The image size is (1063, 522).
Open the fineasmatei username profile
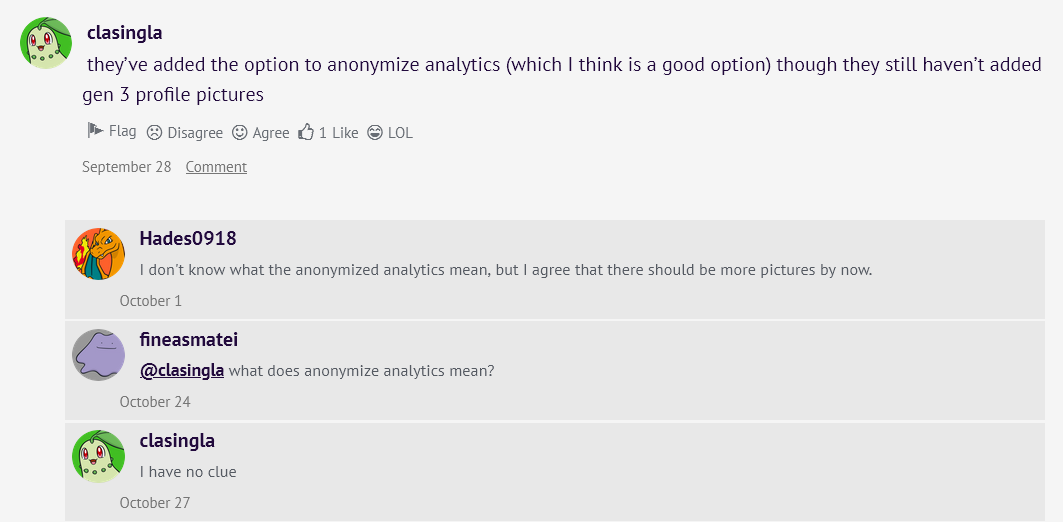189,339
